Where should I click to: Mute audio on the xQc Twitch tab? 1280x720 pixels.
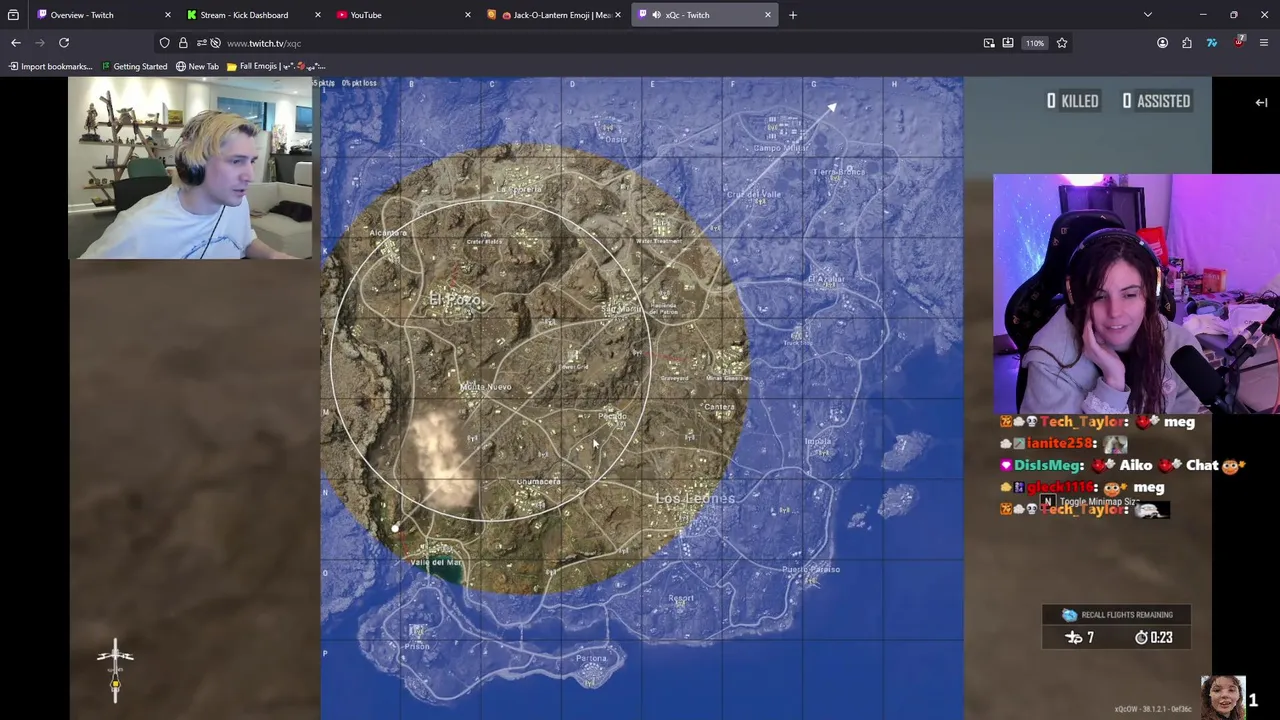[x=656, y=15]
